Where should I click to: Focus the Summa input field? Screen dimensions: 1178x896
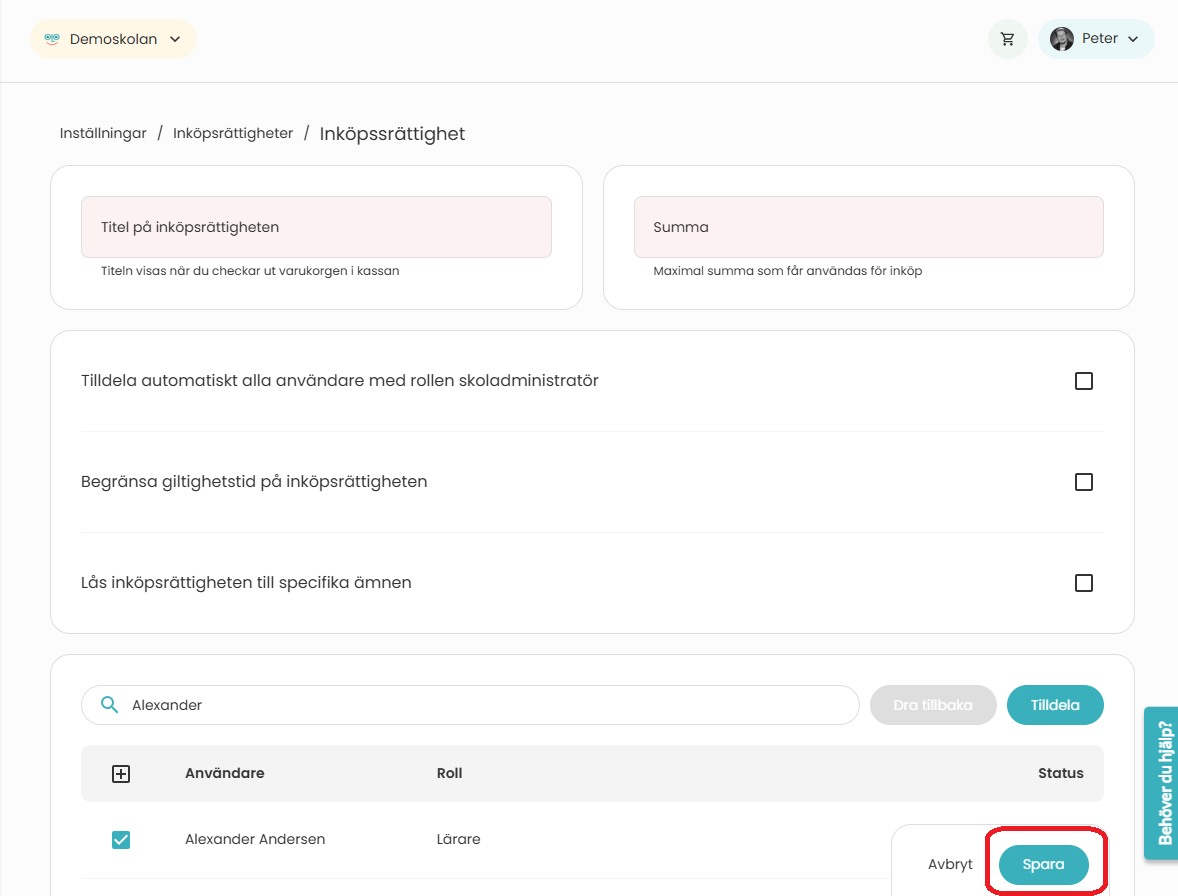pos(868,227)
